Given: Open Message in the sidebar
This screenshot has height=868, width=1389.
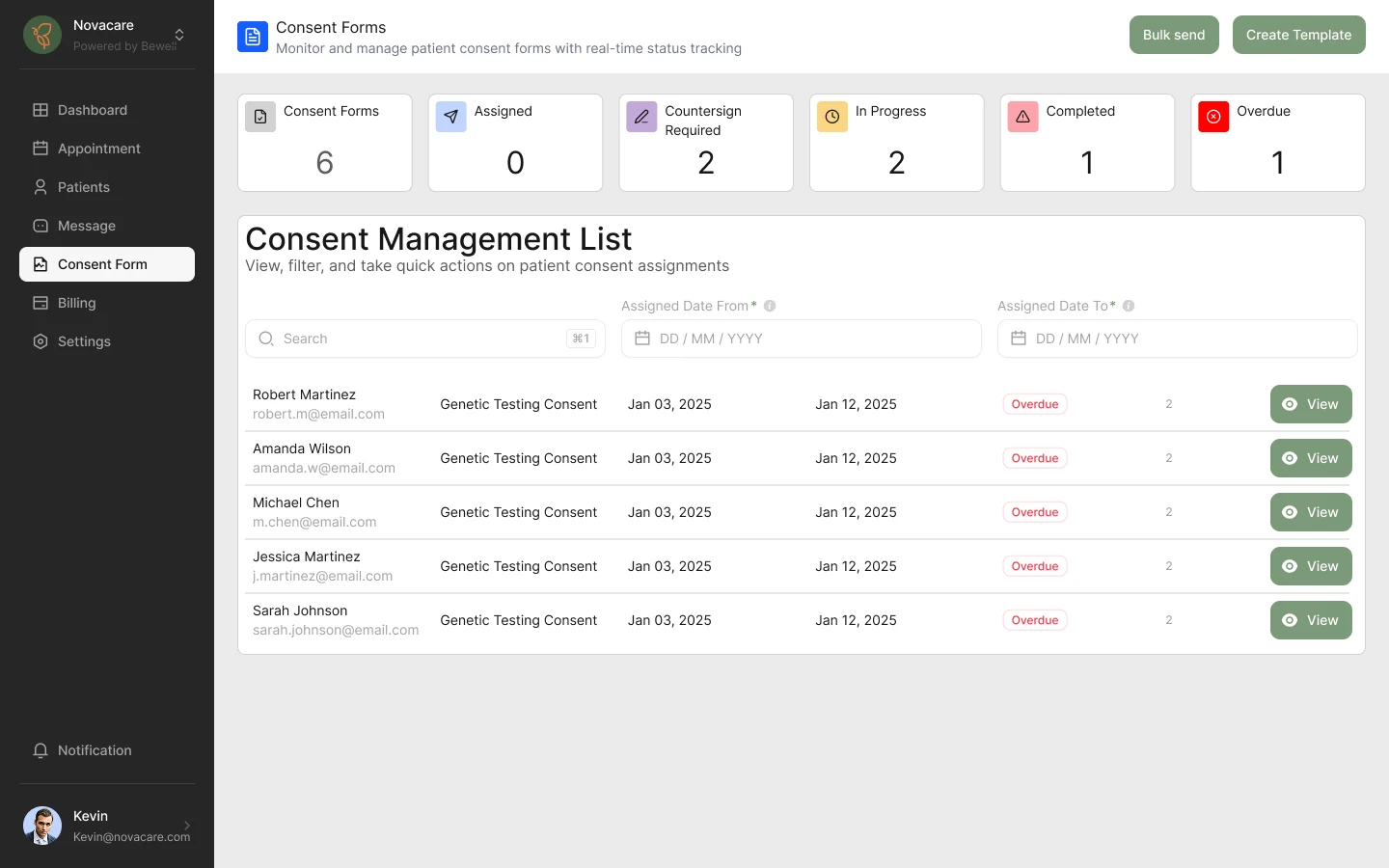Looking at the screenshot, I should [107, 226].
